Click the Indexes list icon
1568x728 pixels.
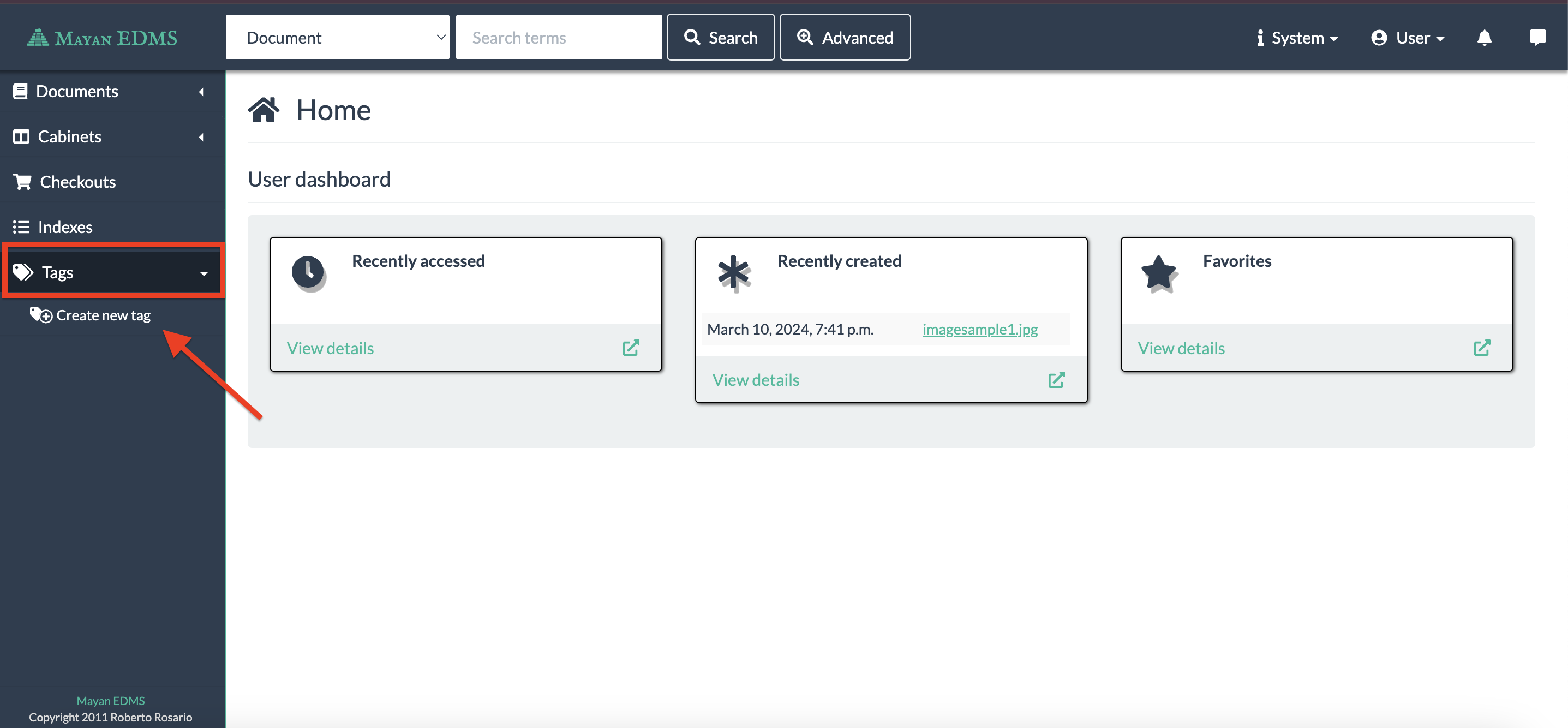click(21, 227)
